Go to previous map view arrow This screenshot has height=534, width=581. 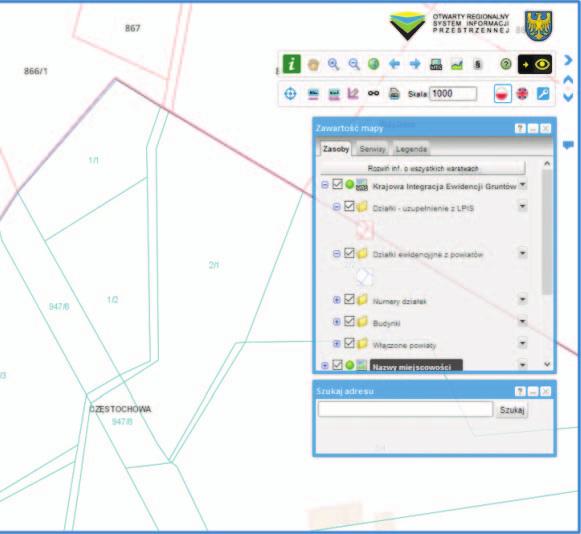394,64
